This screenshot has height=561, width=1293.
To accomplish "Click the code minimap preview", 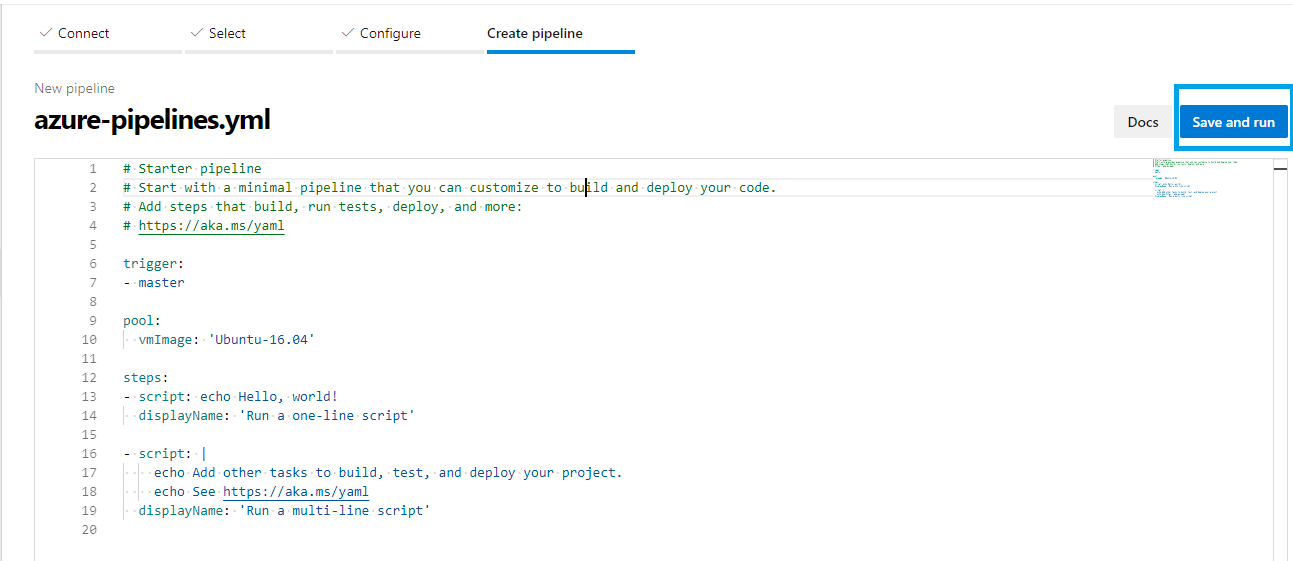I will [1194, 178].
